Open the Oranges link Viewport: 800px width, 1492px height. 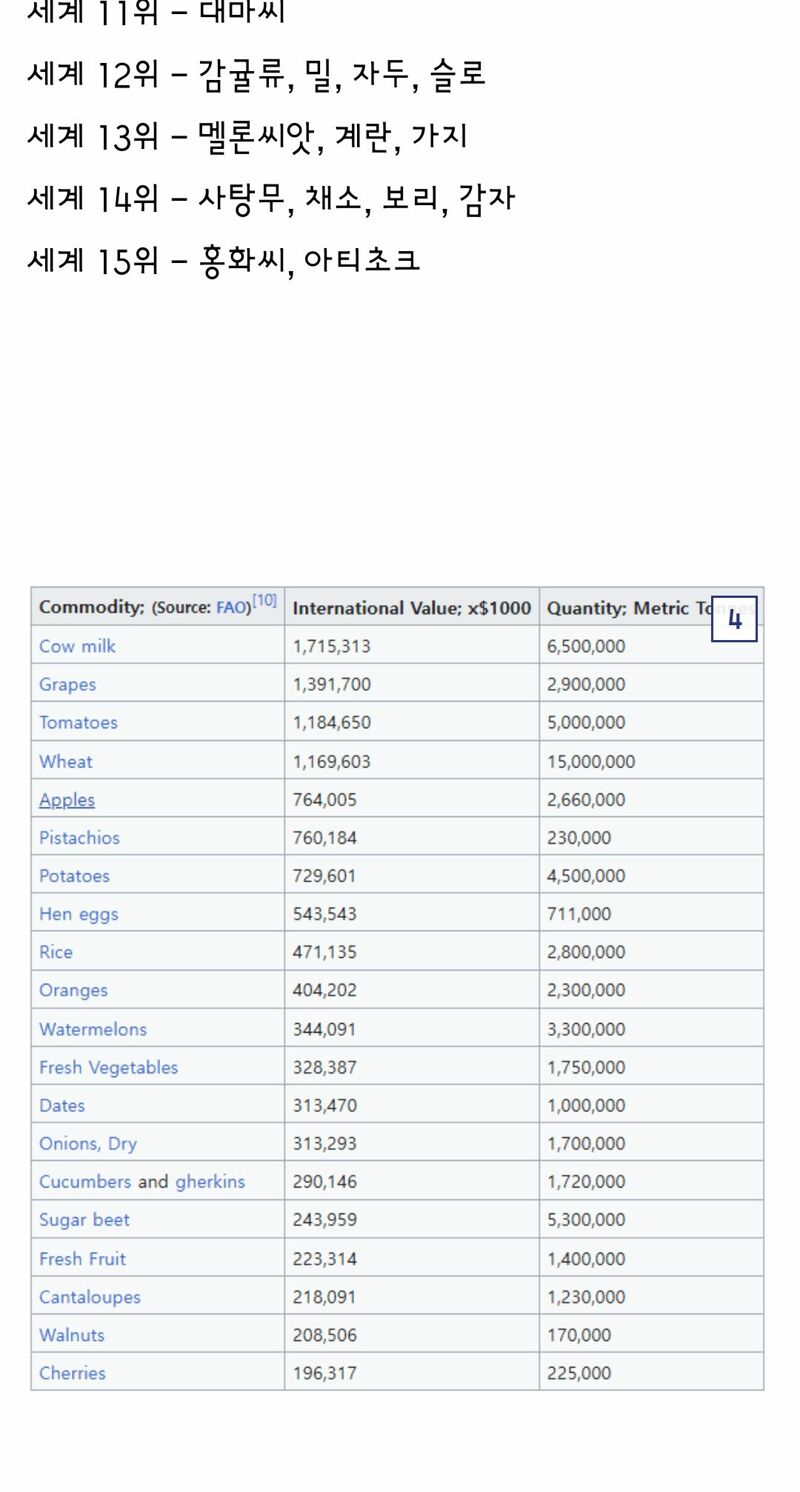(x=73, y=990)
